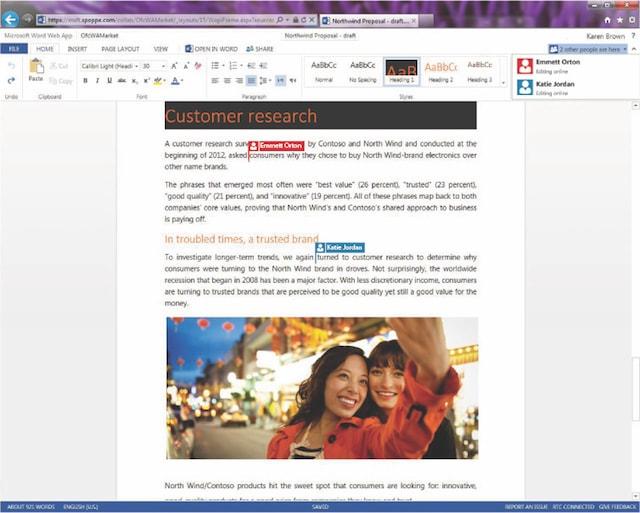Viewport: 640px width, 513px height.
Task: Switch to the INSERT ribbon tab
Action: tap(77, 48)
